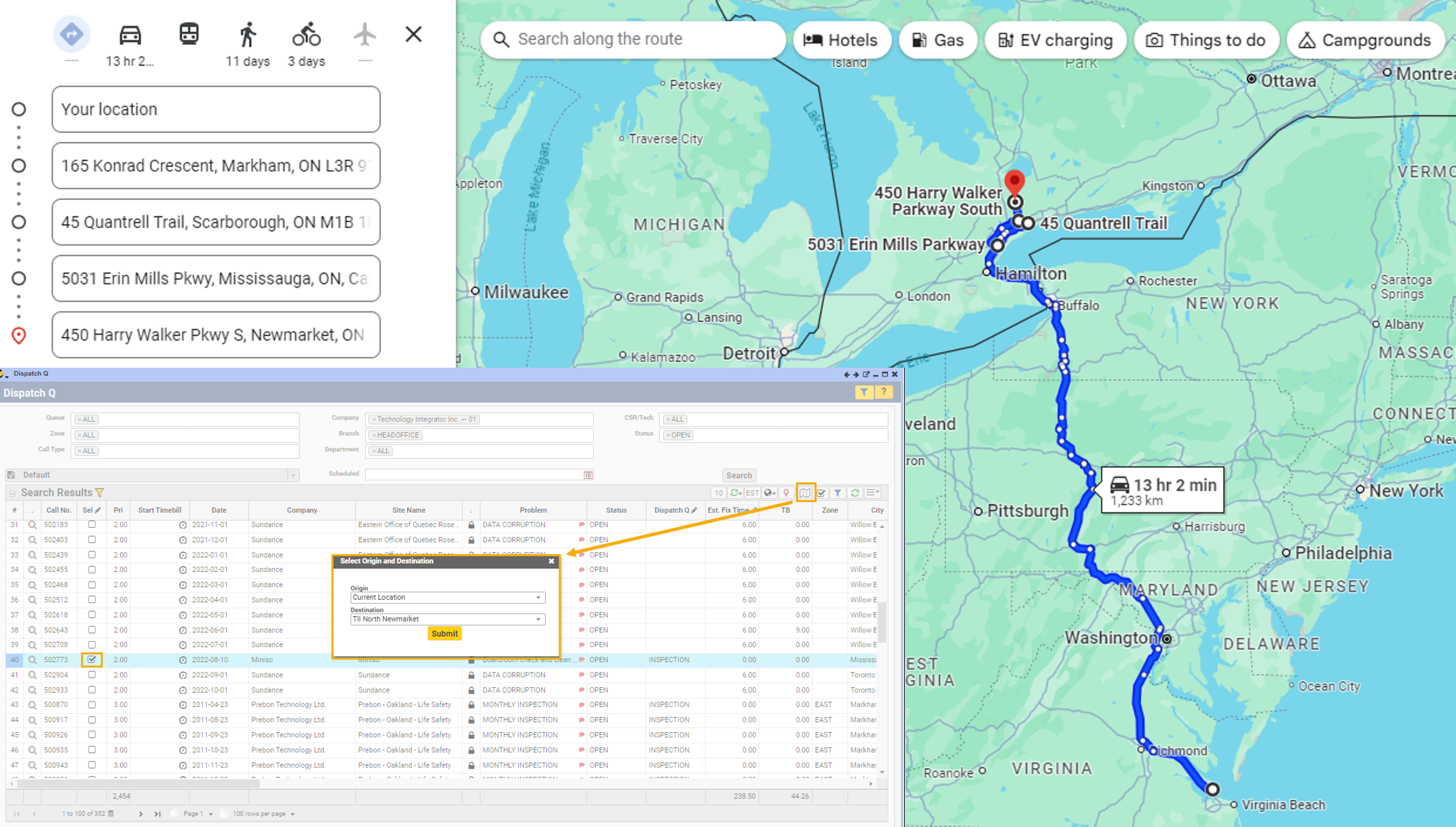
Task: Uncheck the Sel checkbox for call 502773
Action: [92, 659]
